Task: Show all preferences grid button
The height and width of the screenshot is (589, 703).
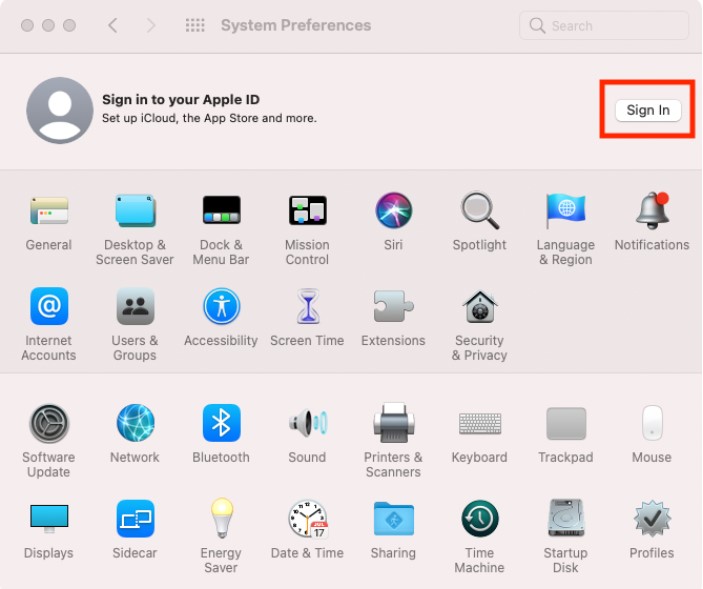Action: click(195, 26)
